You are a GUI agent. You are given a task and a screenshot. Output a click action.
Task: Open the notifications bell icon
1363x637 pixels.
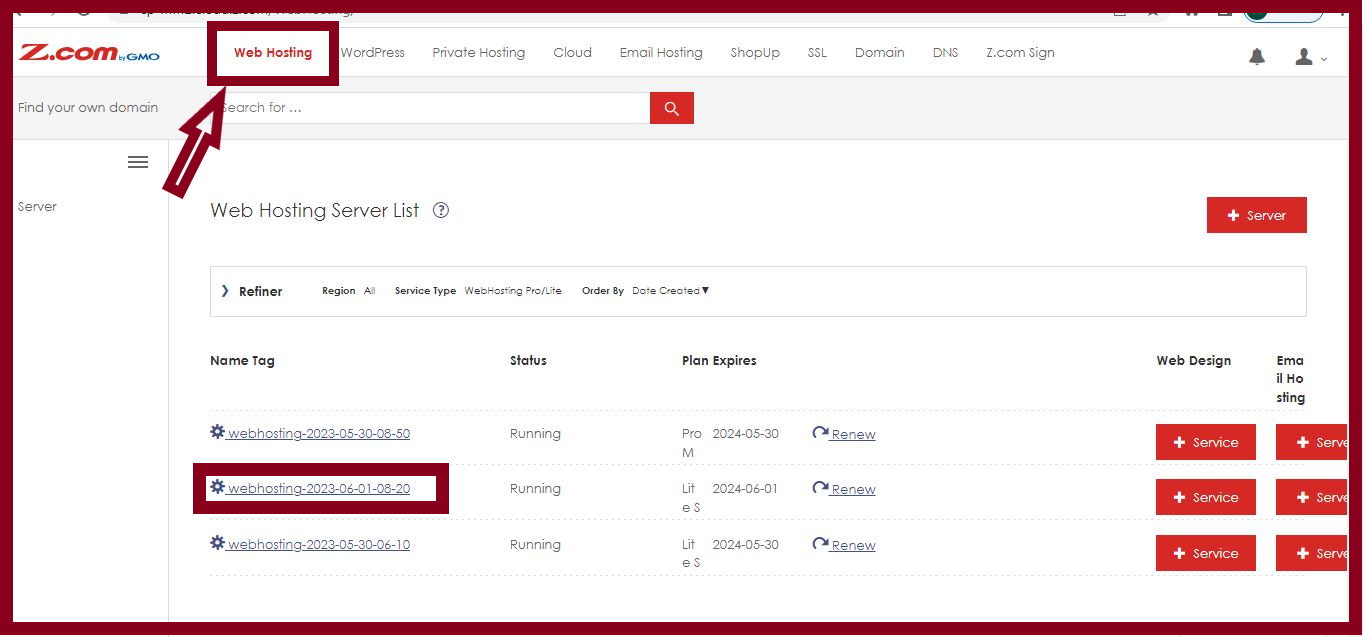click(1256, 57)
